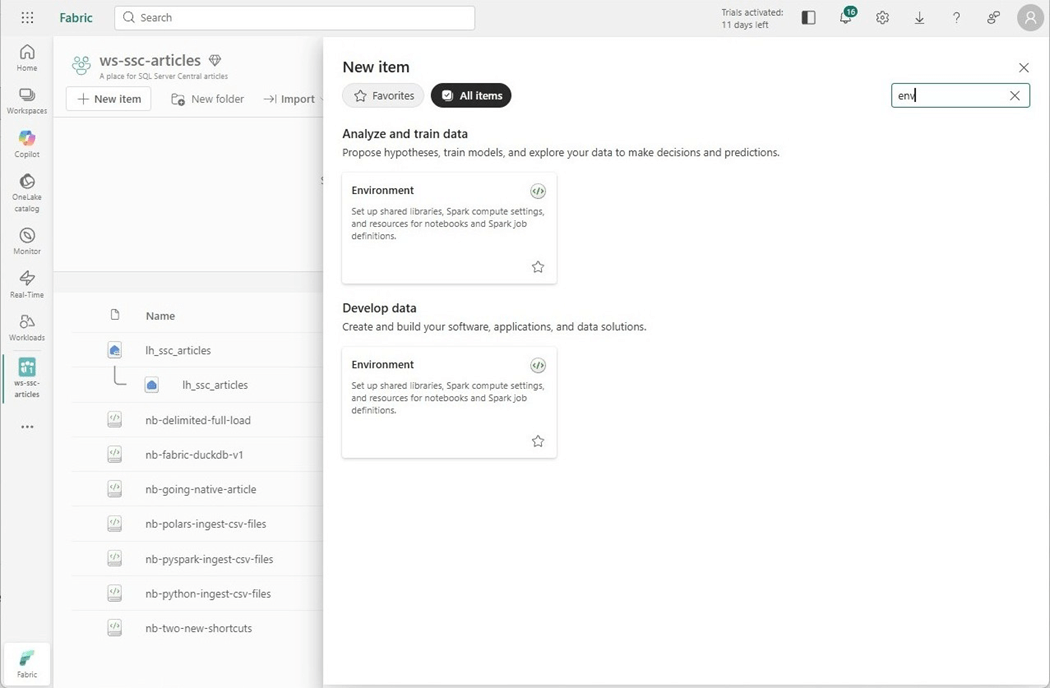Image resolution: width=1050 pixels, height=688 pixels.
Task: Open Monitor in left sidebar
Action: tap(27, 241)
